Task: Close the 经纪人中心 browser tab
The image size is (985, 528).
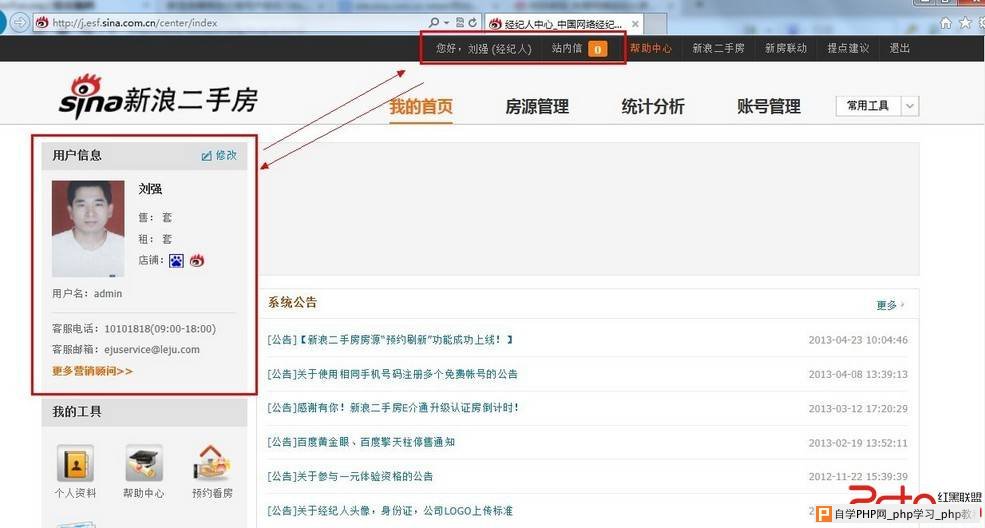Action: [635, 24]
